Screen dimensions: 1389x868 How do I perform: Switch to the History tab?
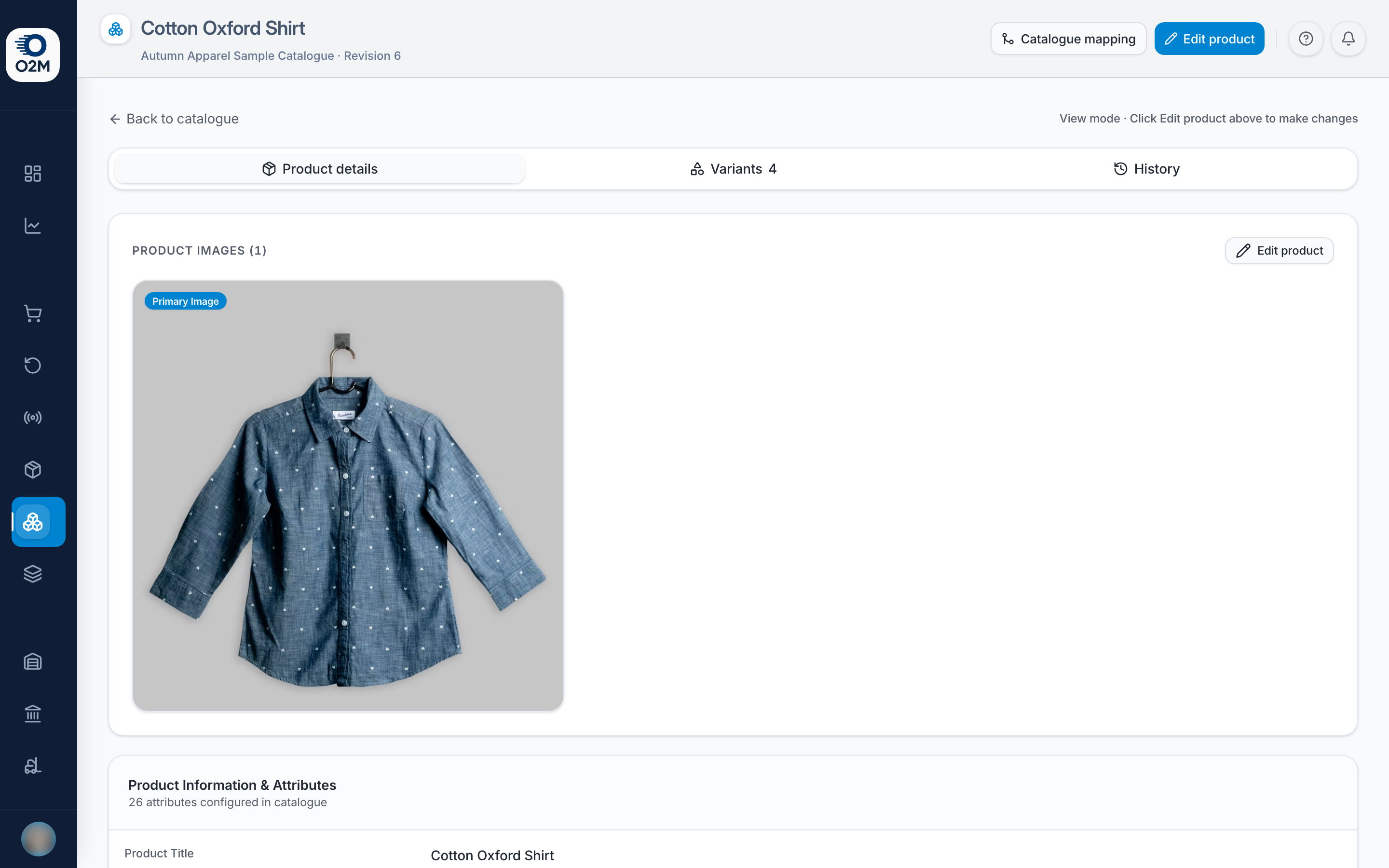(1146, 169)
